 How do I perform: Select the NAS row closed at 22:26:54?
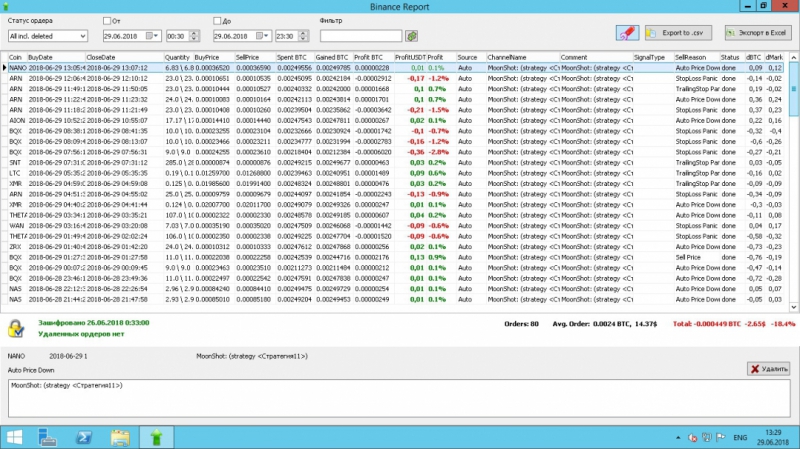click(395, 289)
